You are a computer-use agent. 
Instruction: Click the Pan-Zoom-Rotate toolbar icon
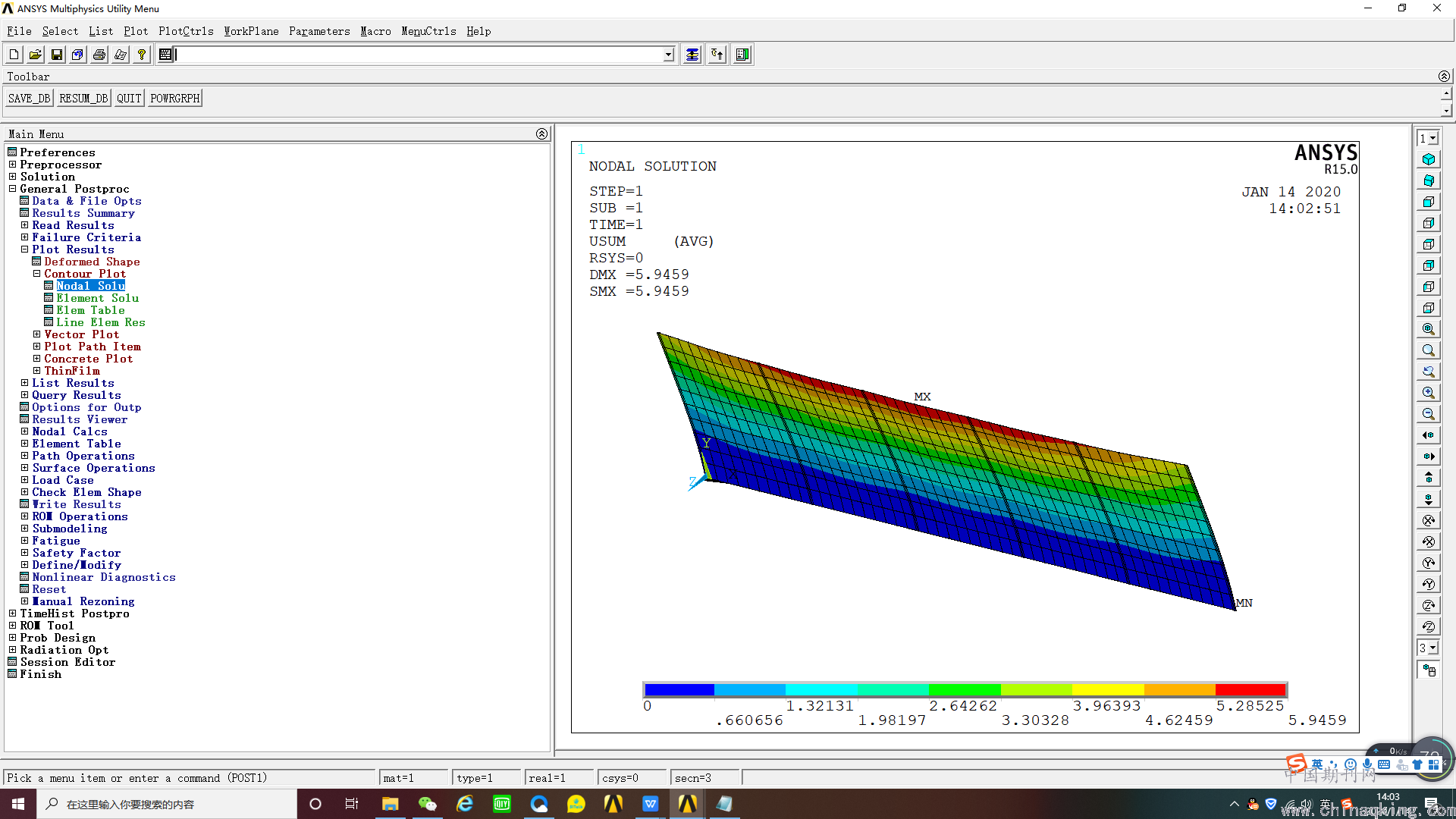(x=77, y=55)
